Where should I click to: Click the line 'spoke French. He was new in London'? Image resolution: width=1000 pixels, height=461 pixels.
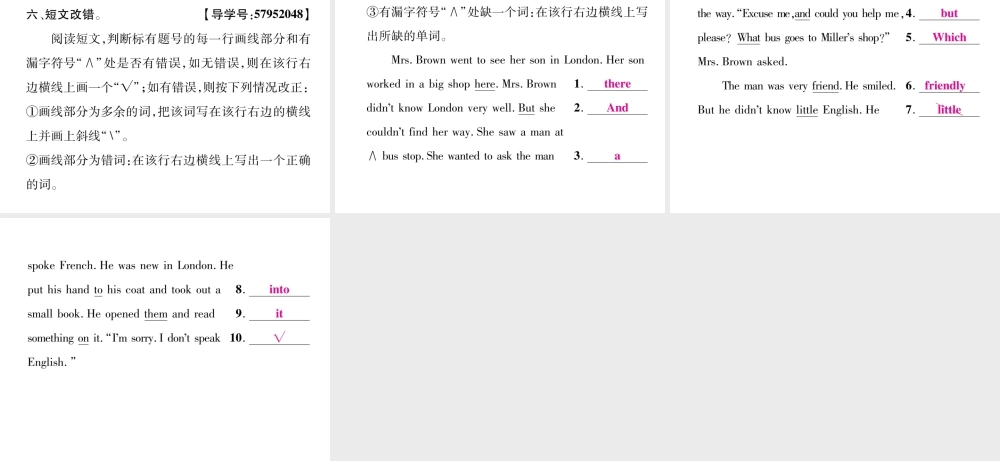click(130, 265)
